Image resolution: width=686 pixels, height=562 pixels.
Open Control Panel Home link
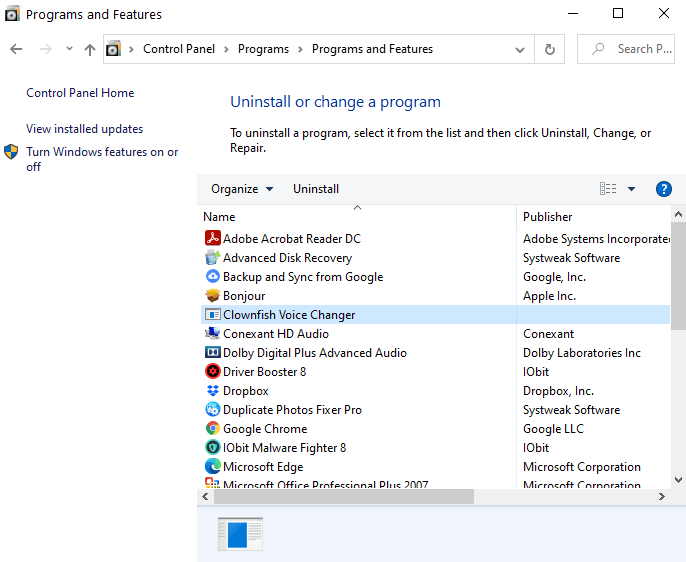tap(80, 93)
